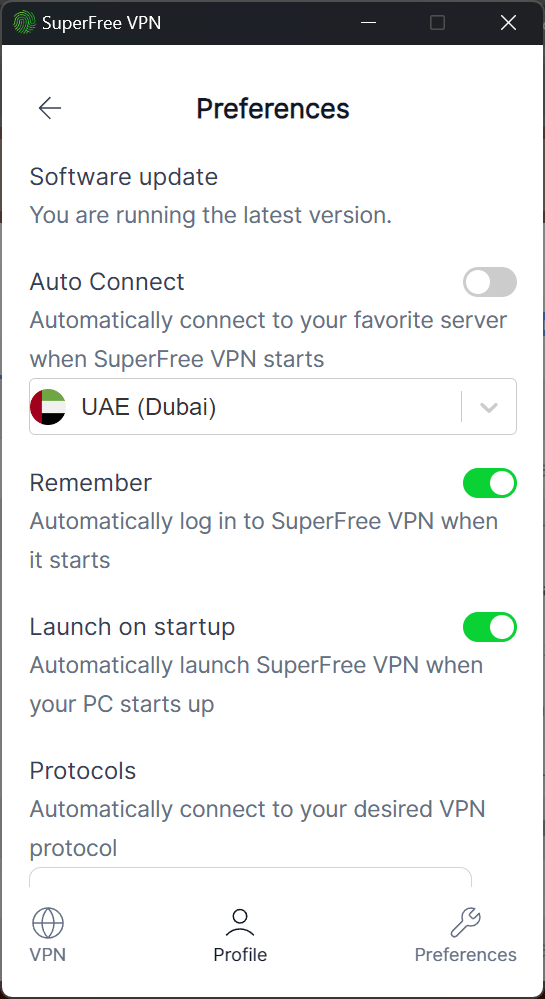545x999 pixels.
Task: Click the UAE flag icon
Action: 48,406
